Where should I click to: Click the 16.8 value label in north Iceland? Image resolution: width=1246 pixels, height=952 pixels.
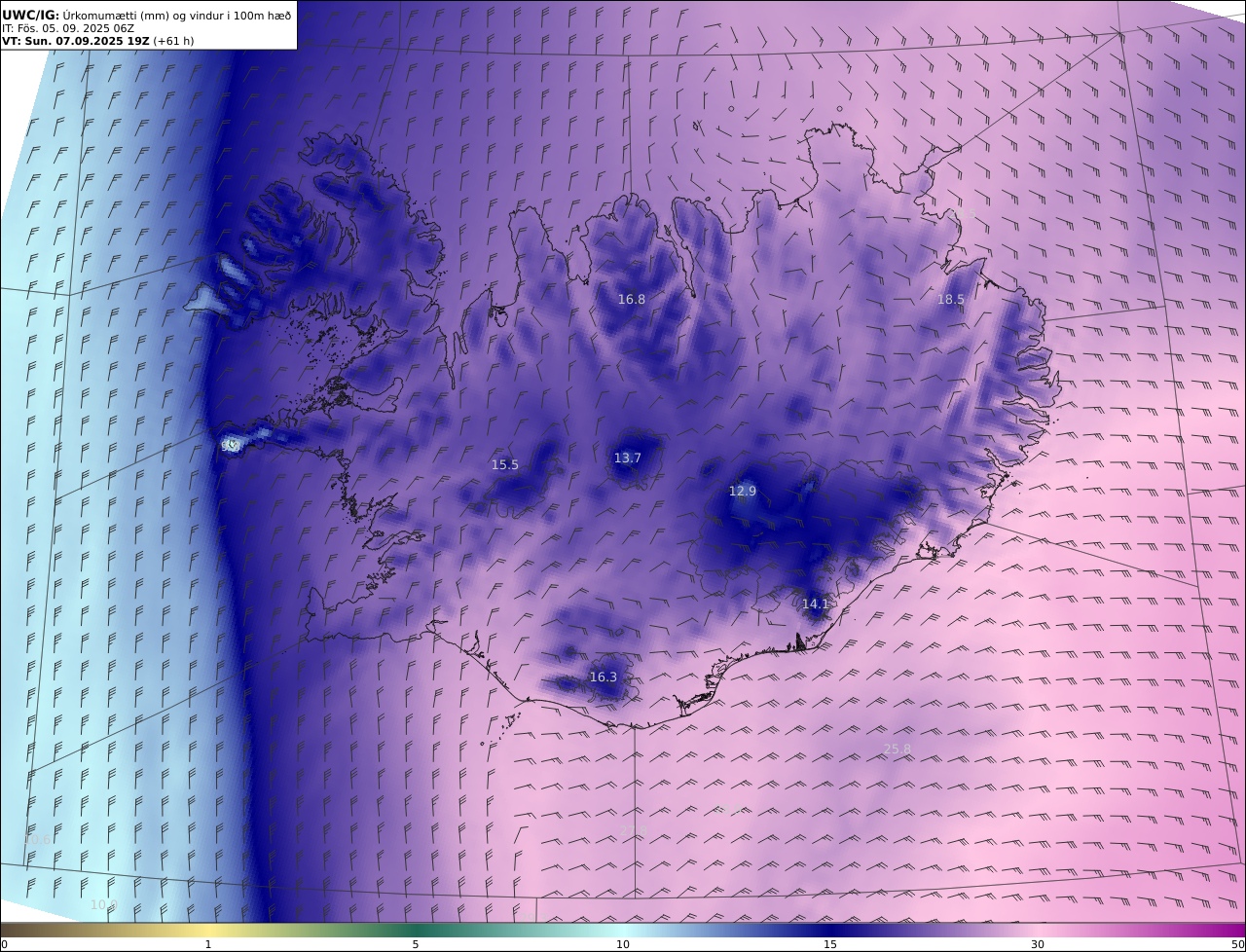[x=632, y=300]
